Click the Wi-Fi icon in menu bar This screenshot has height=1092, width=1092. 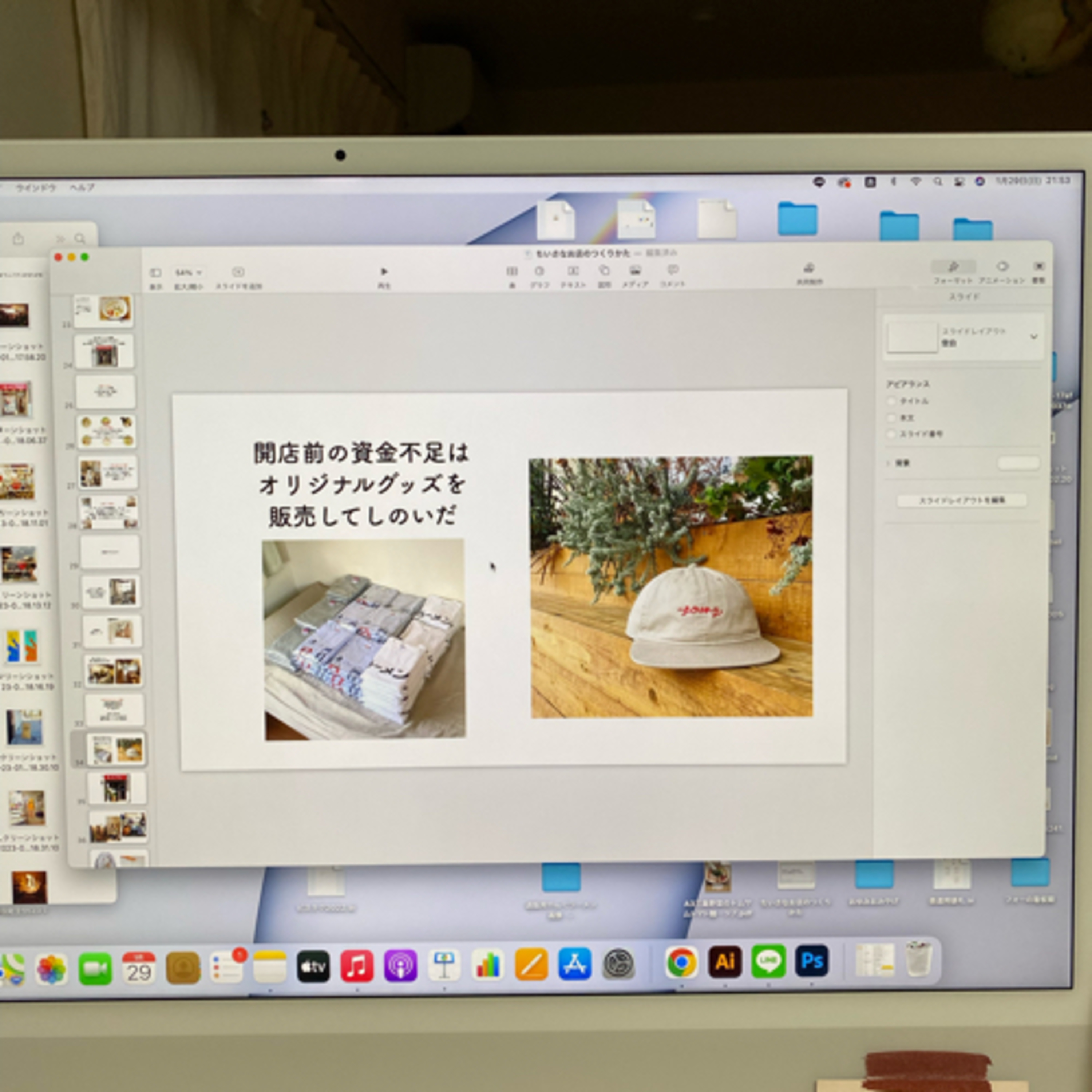click(916, 181)
